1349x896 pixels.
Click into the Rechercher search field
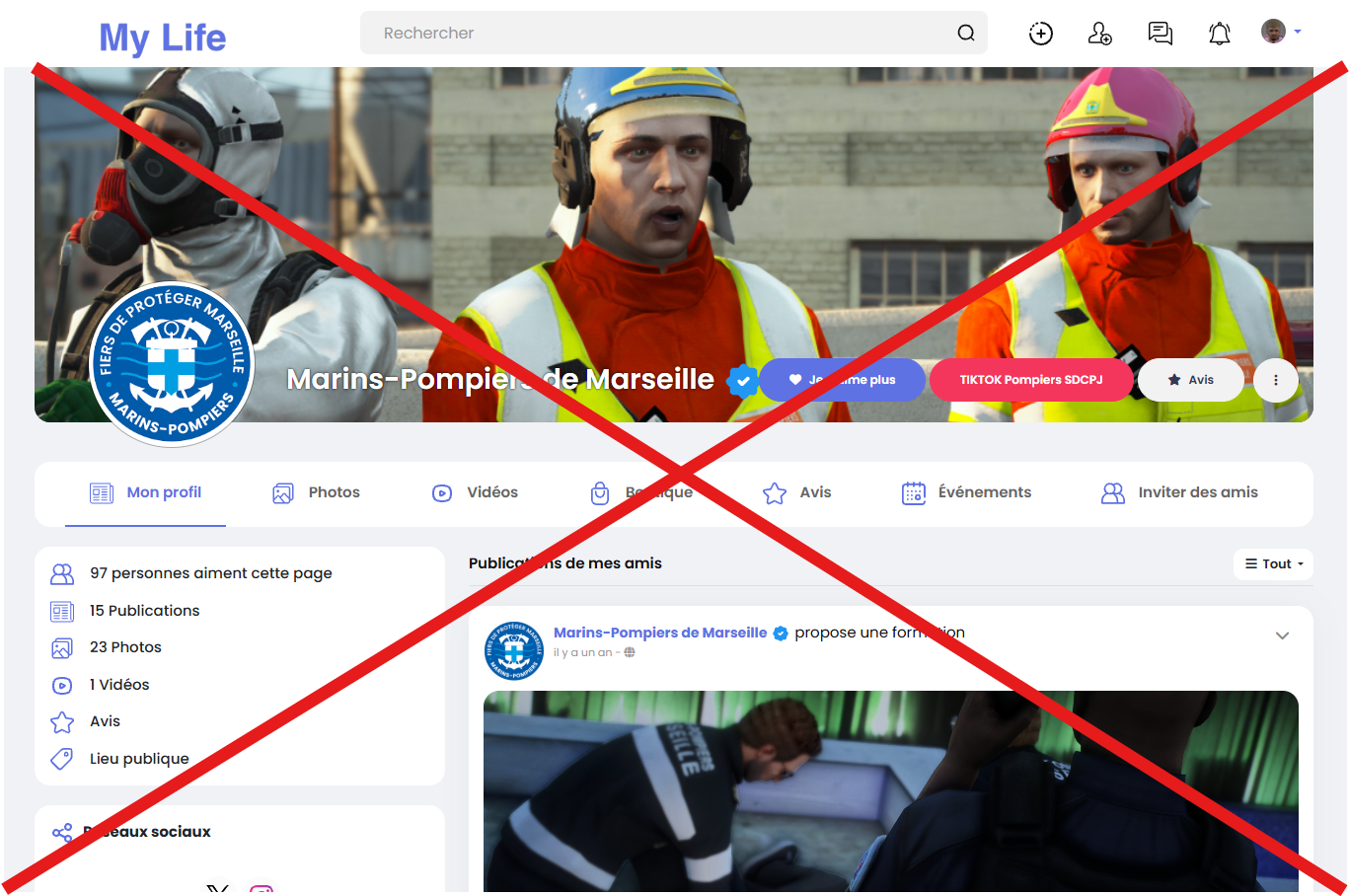pos(651,34)
